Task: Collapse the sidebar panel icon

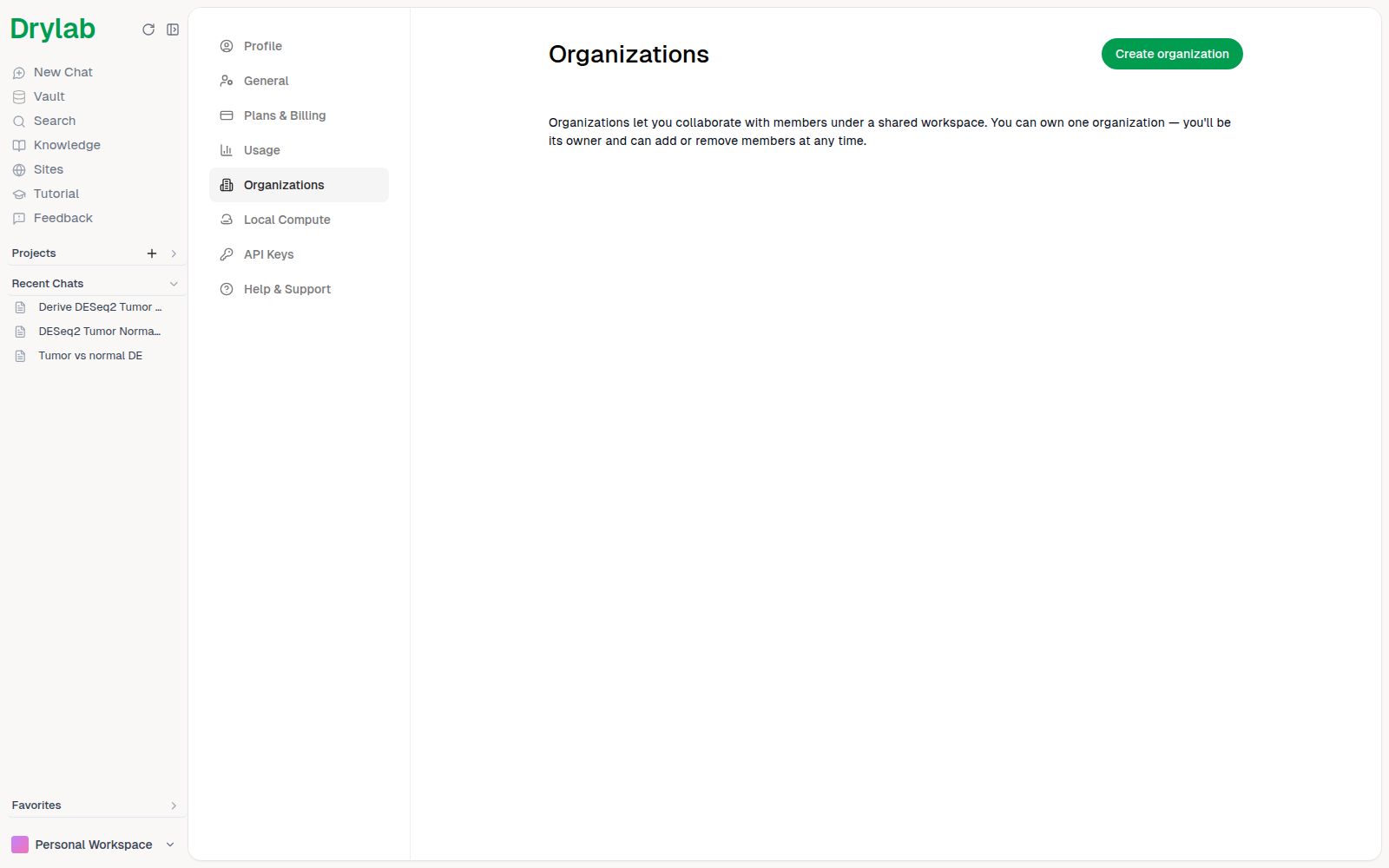Action: pyautogui.click(x=173, y=30)
